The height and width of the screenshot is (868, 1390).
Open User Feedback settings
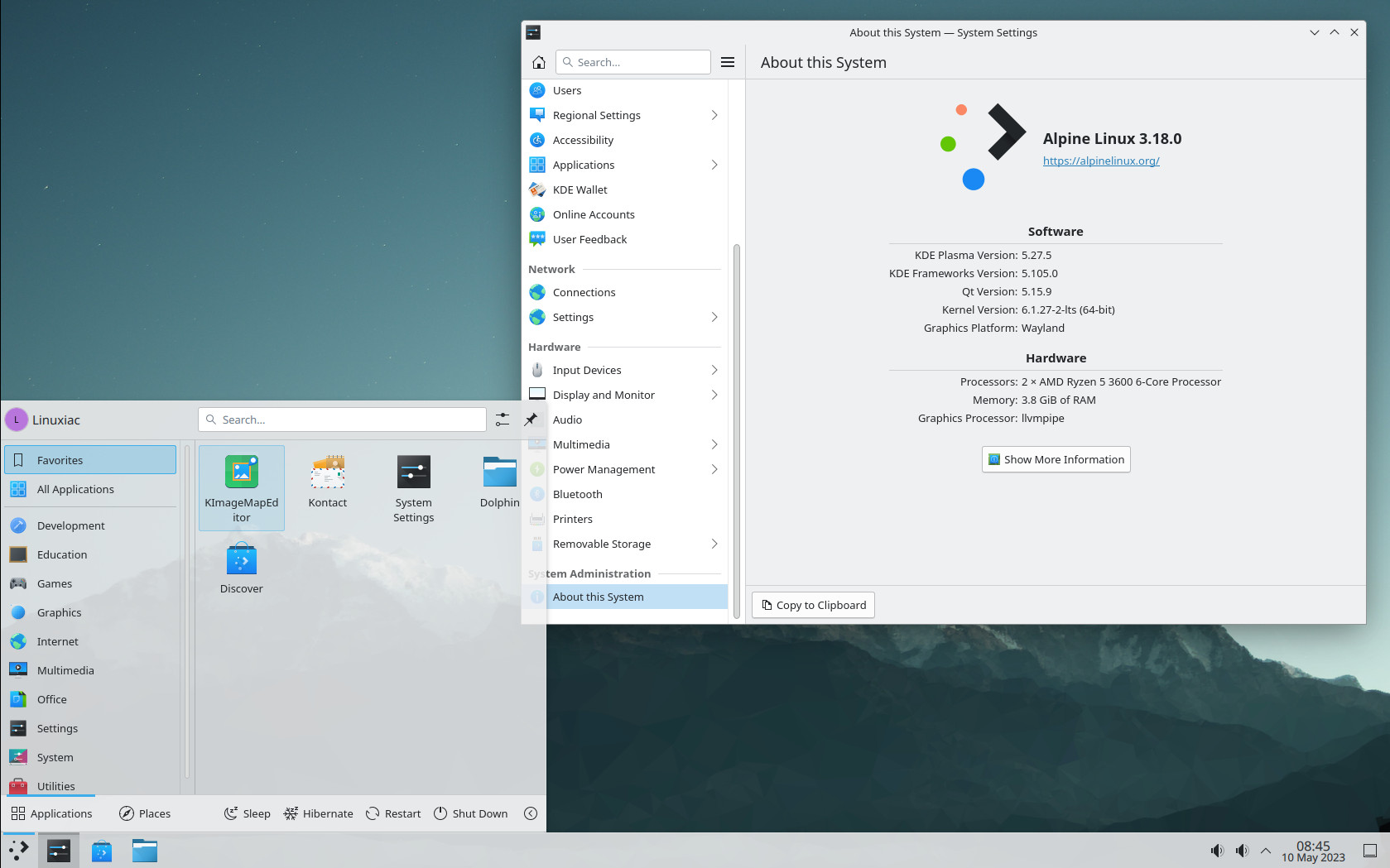click(x=625, y=239)
